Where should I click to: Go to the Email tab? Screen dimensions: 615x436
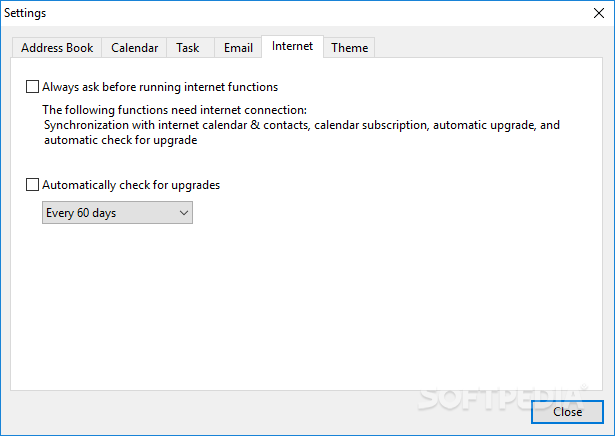[238, 48]
